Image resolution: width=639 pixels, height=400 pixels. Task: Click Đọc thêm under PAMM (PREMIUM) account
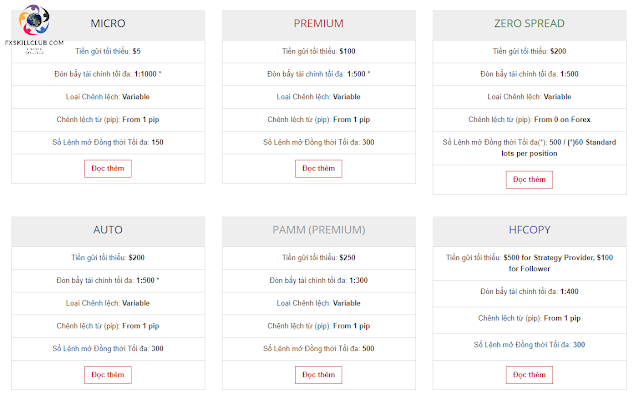[x=319, y=375]
